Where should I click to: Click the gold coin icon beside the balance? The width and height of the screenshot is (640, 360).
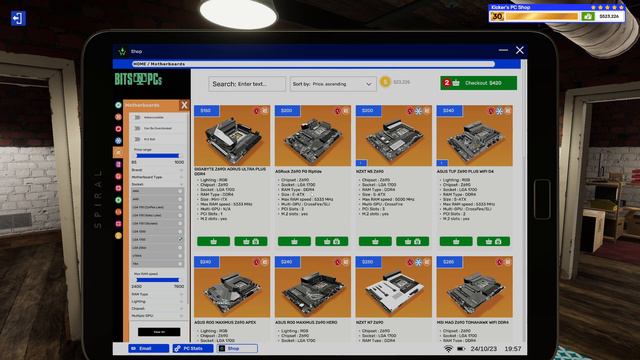pos(385,82)
